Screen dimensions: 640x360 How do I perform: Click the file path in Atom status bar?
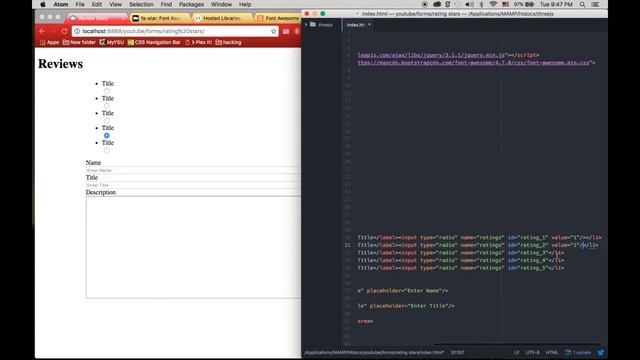click(374, 353)
